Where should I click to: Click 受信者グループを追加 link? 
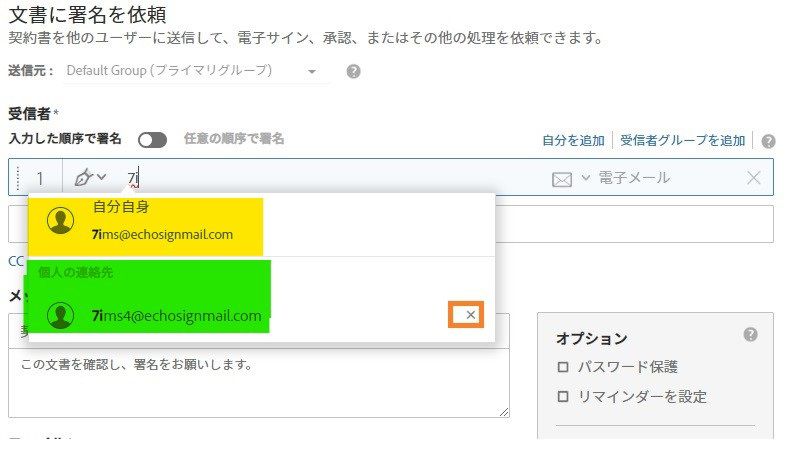coord(683,141)
